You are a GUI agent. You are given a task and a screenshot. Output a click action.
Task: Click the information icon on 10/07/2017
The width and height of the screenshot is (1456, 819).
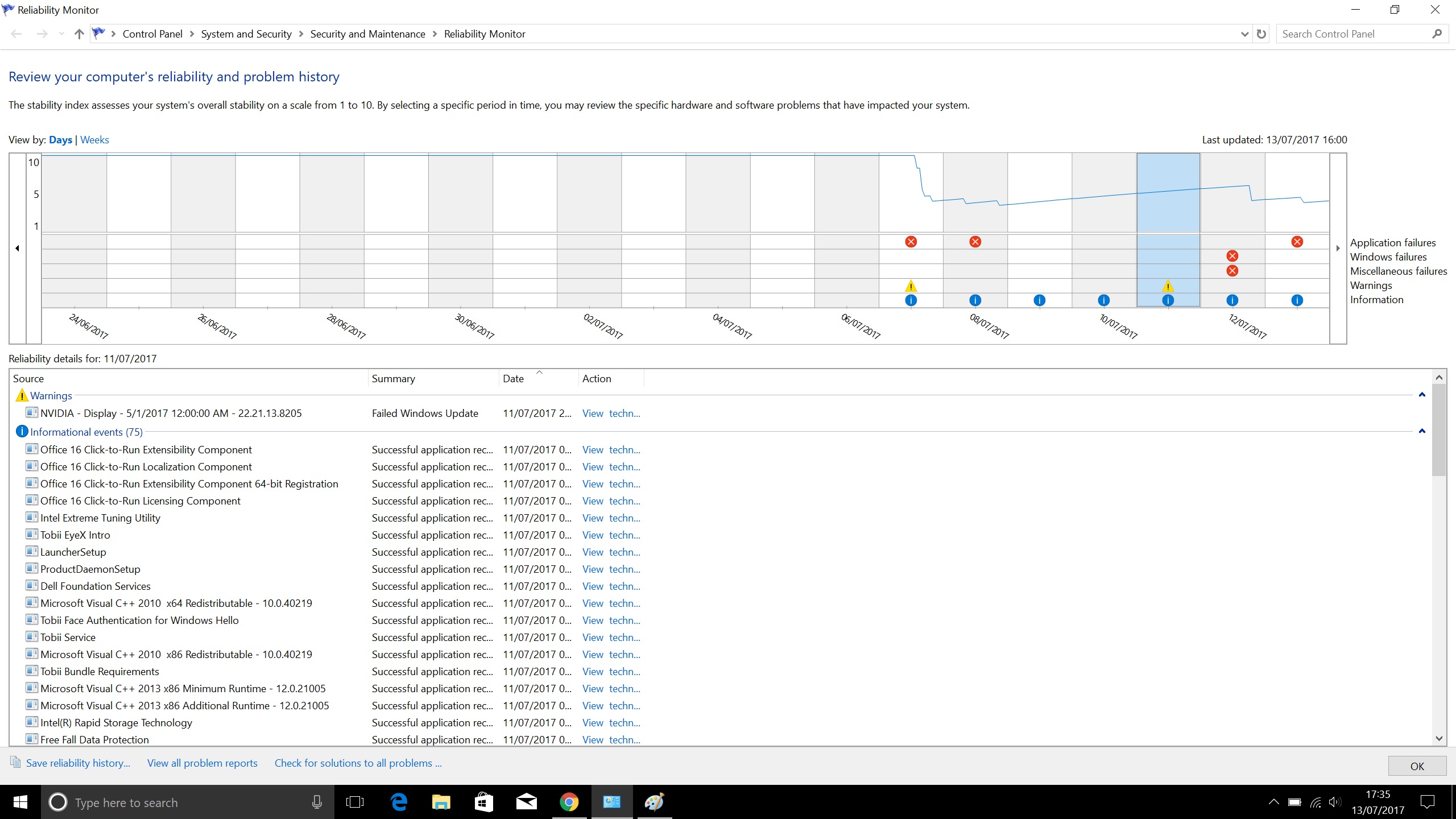[x=1103, y=300]
